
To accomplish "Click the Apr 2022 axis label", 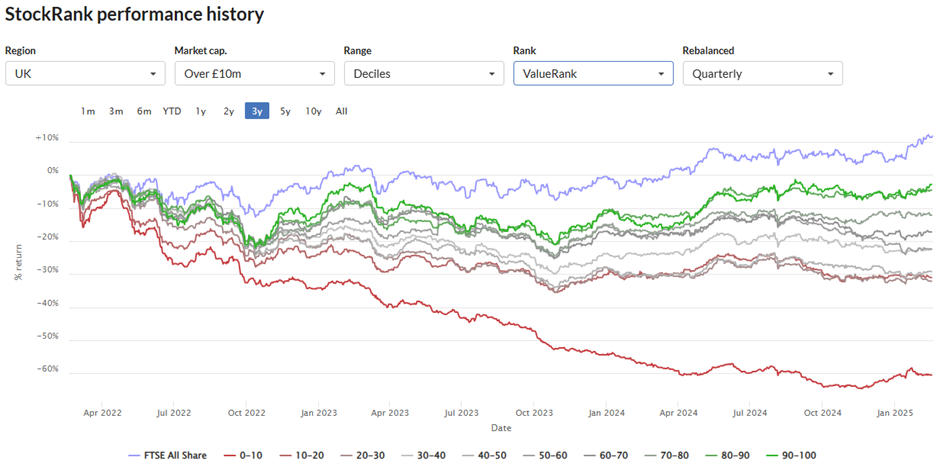I will (x=102, y=413).
